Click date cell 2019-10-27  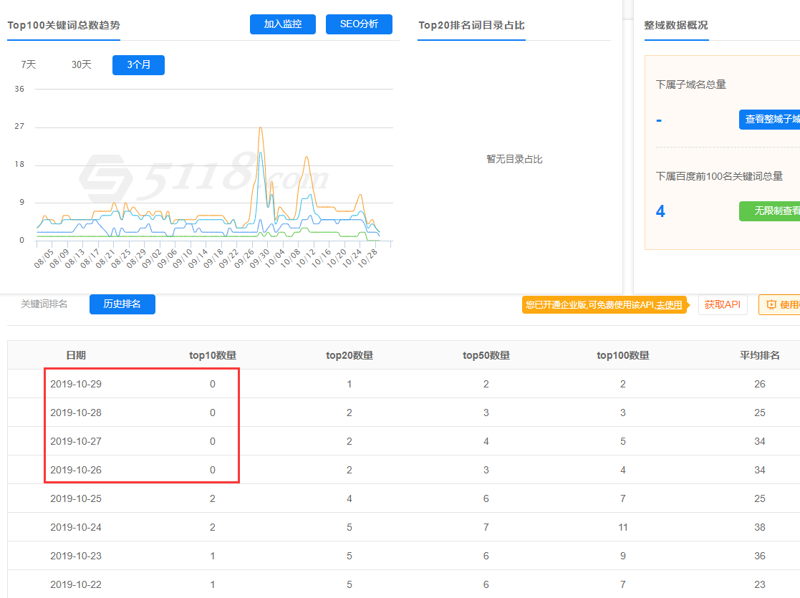tap(76, 441)
